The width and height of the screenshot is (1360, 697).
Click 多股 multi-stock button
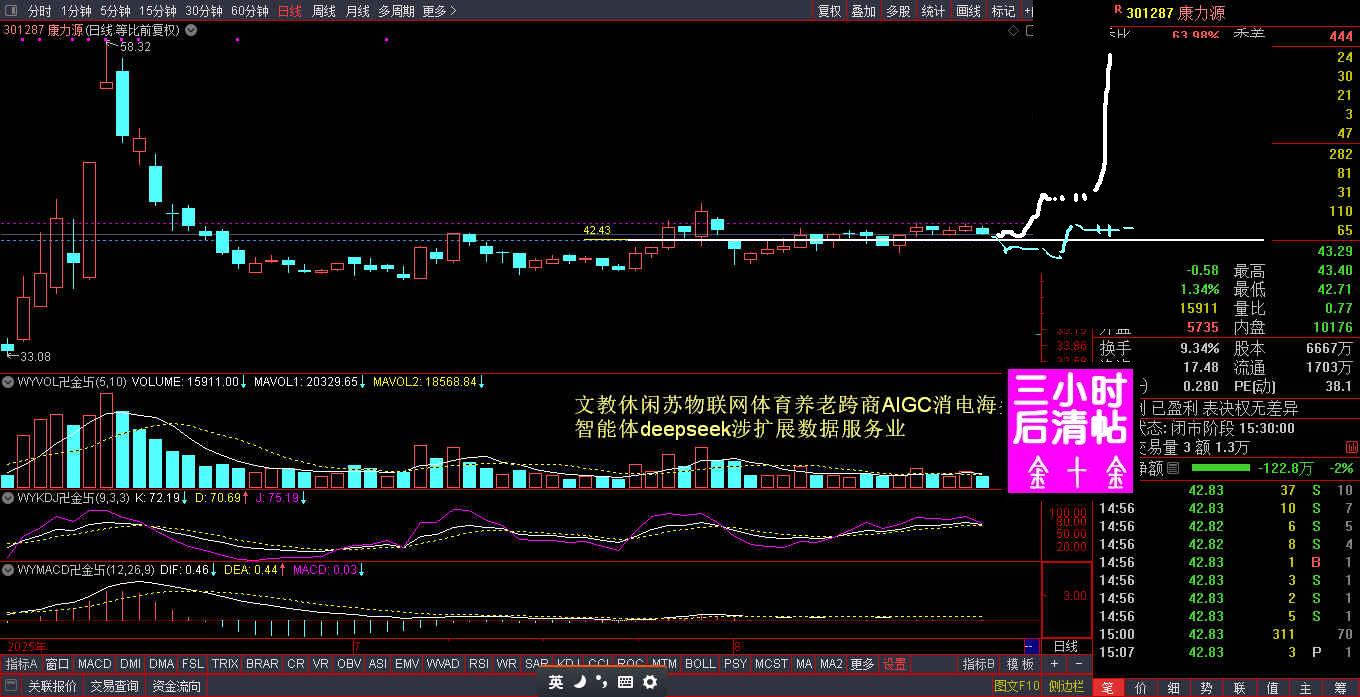click(x=898, y=11)
